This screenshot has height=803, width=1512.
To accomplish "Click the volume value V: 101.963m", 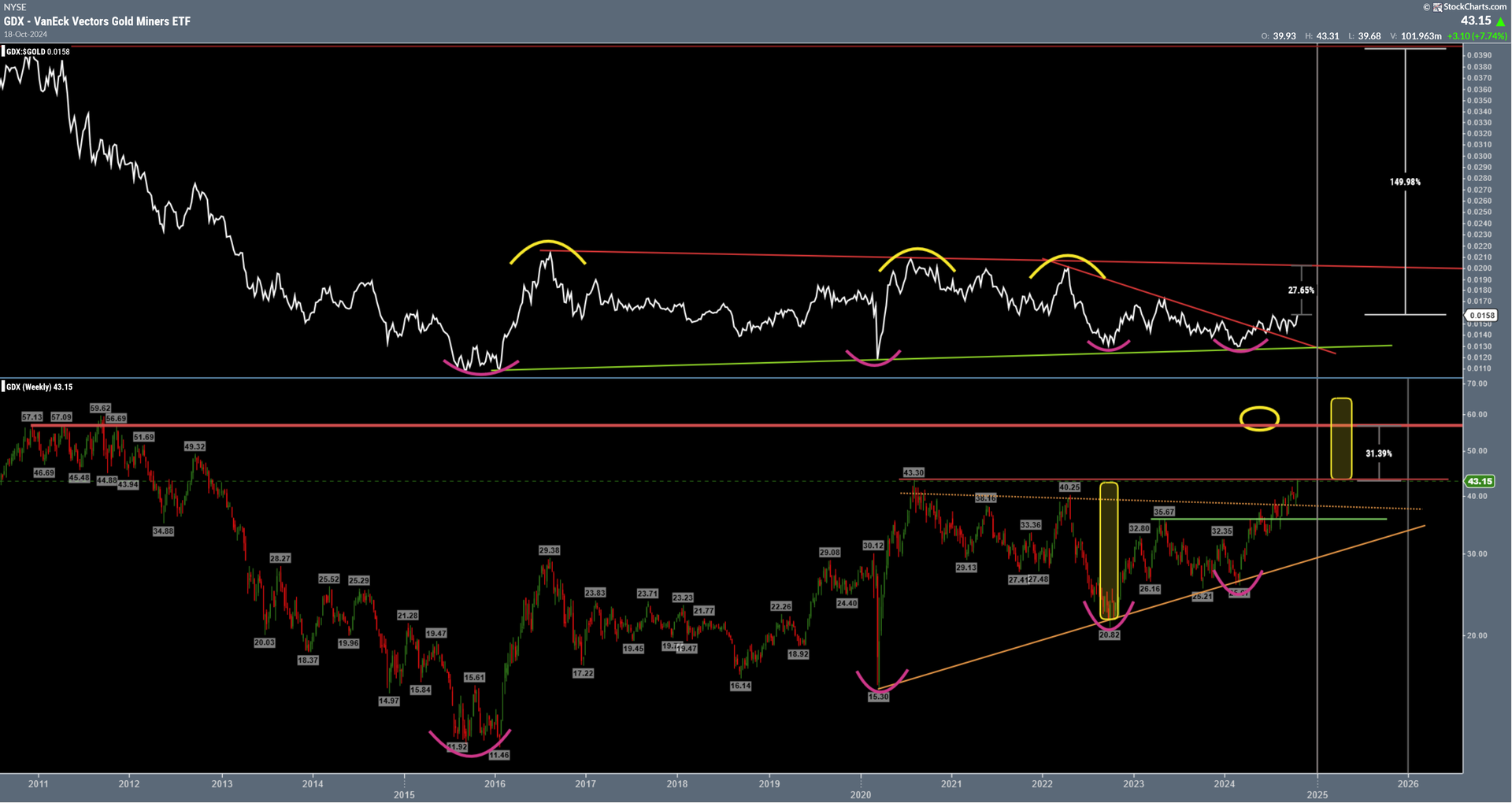I will click(x=1416, y=36).
